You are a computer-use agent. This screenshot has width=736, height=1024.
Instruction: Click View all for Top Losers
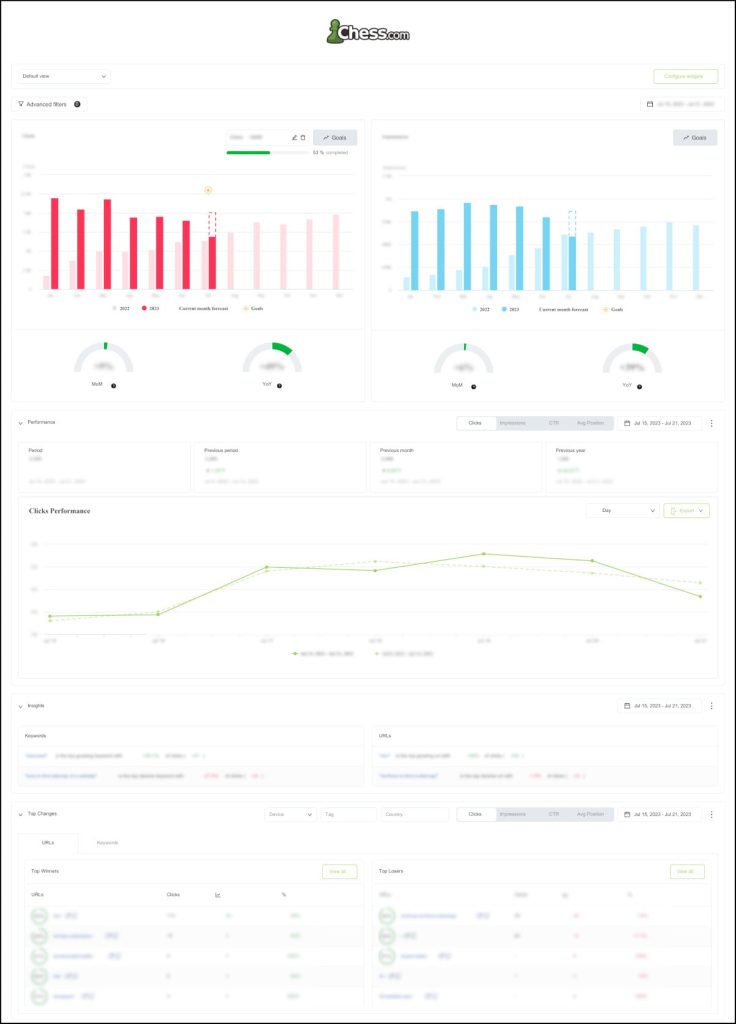tap(686, 871)
